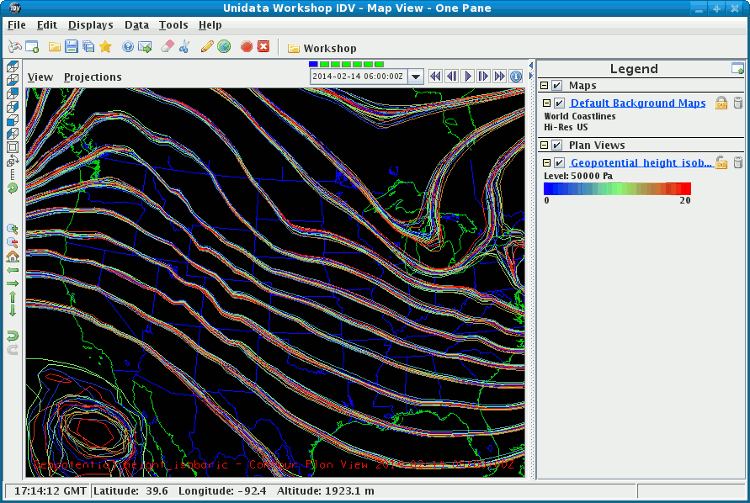
Task: Click the zoom in magnifier icon
Action: pos(12,228)
